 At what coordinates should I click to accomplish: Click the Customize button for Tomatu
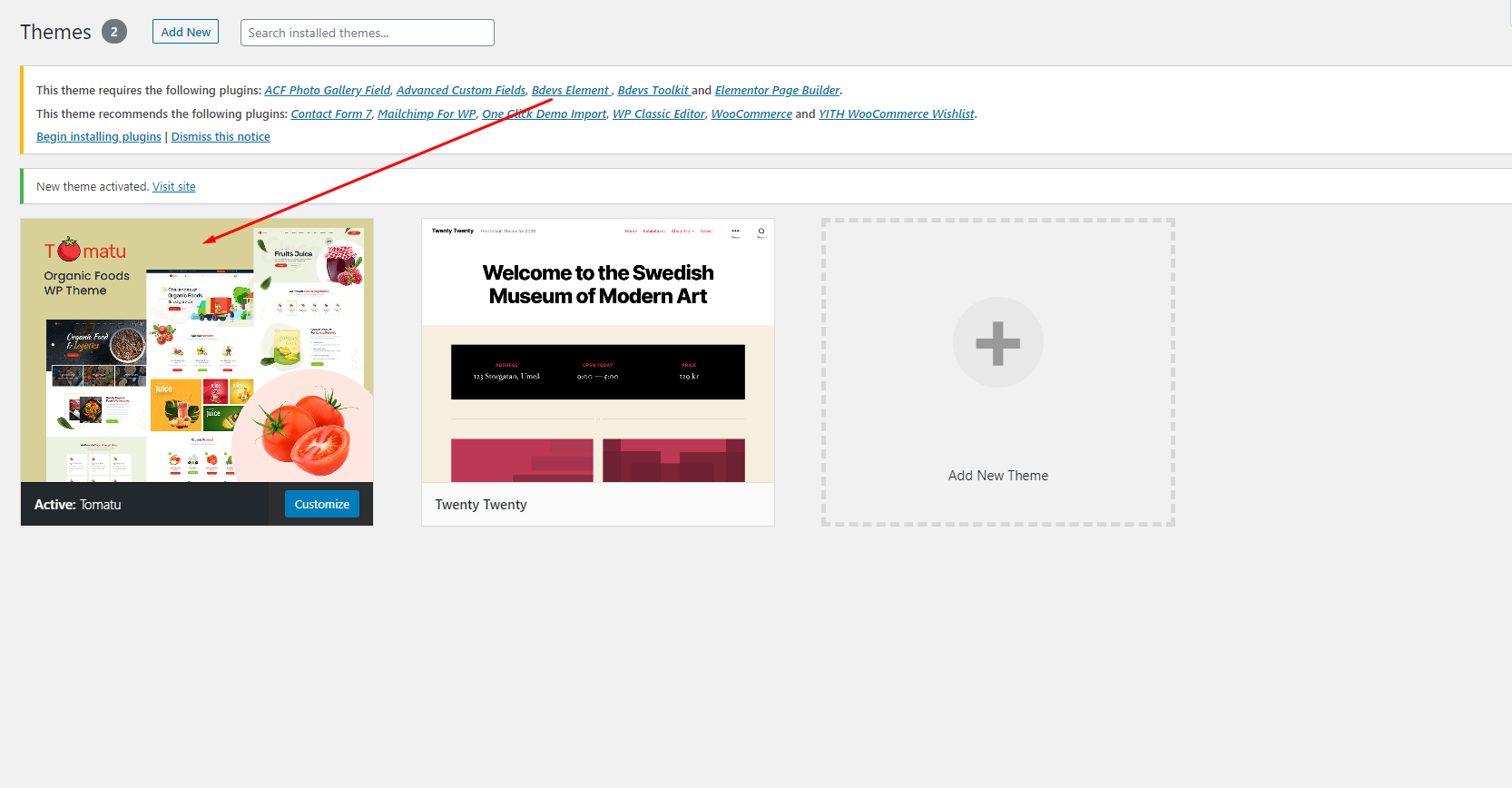click(322, 504)
